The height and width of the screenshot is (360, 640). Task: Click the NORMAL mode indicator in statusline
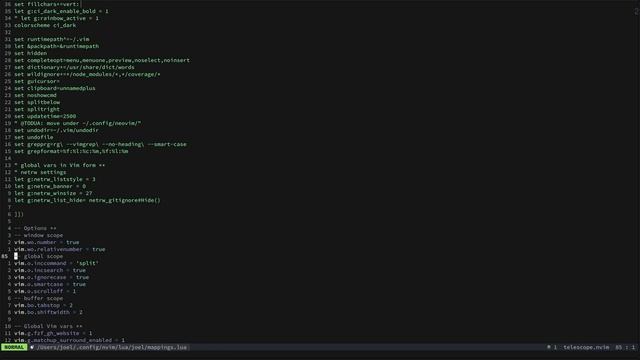pyautogui.click(x=14, y=347)
